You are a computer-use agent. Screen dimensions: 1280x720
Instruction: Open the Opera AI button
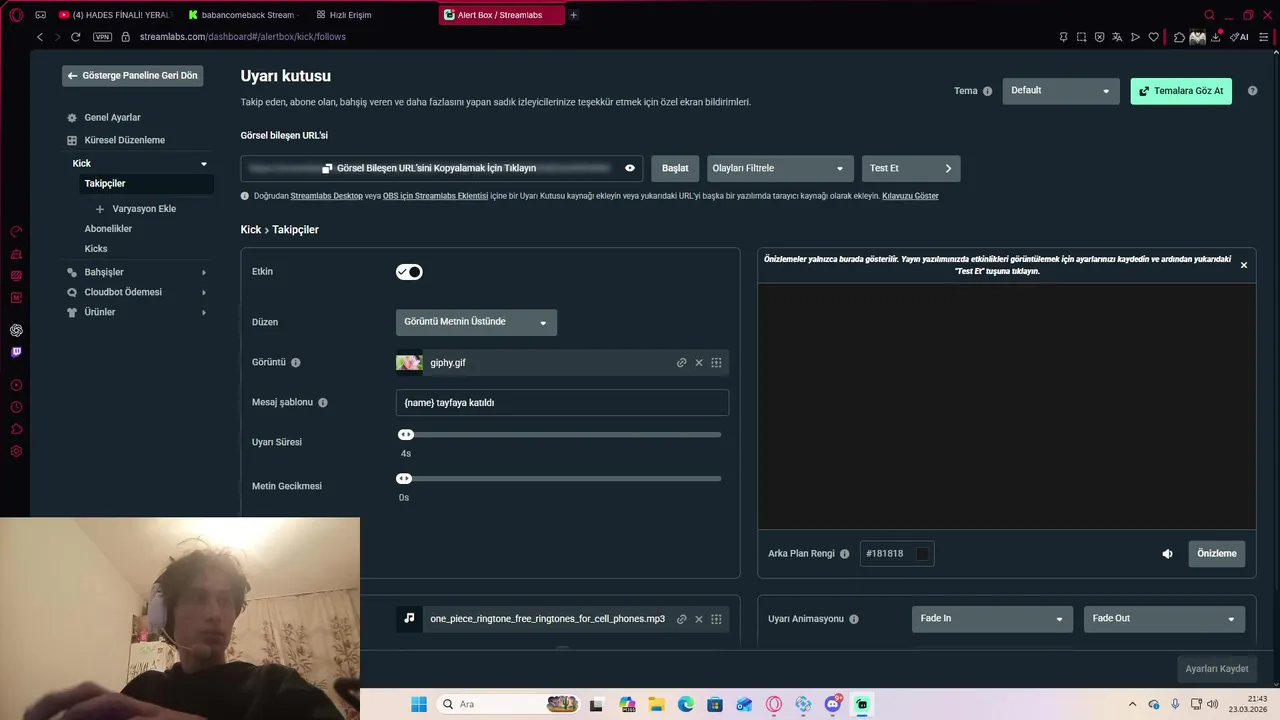click(1241, 37)
